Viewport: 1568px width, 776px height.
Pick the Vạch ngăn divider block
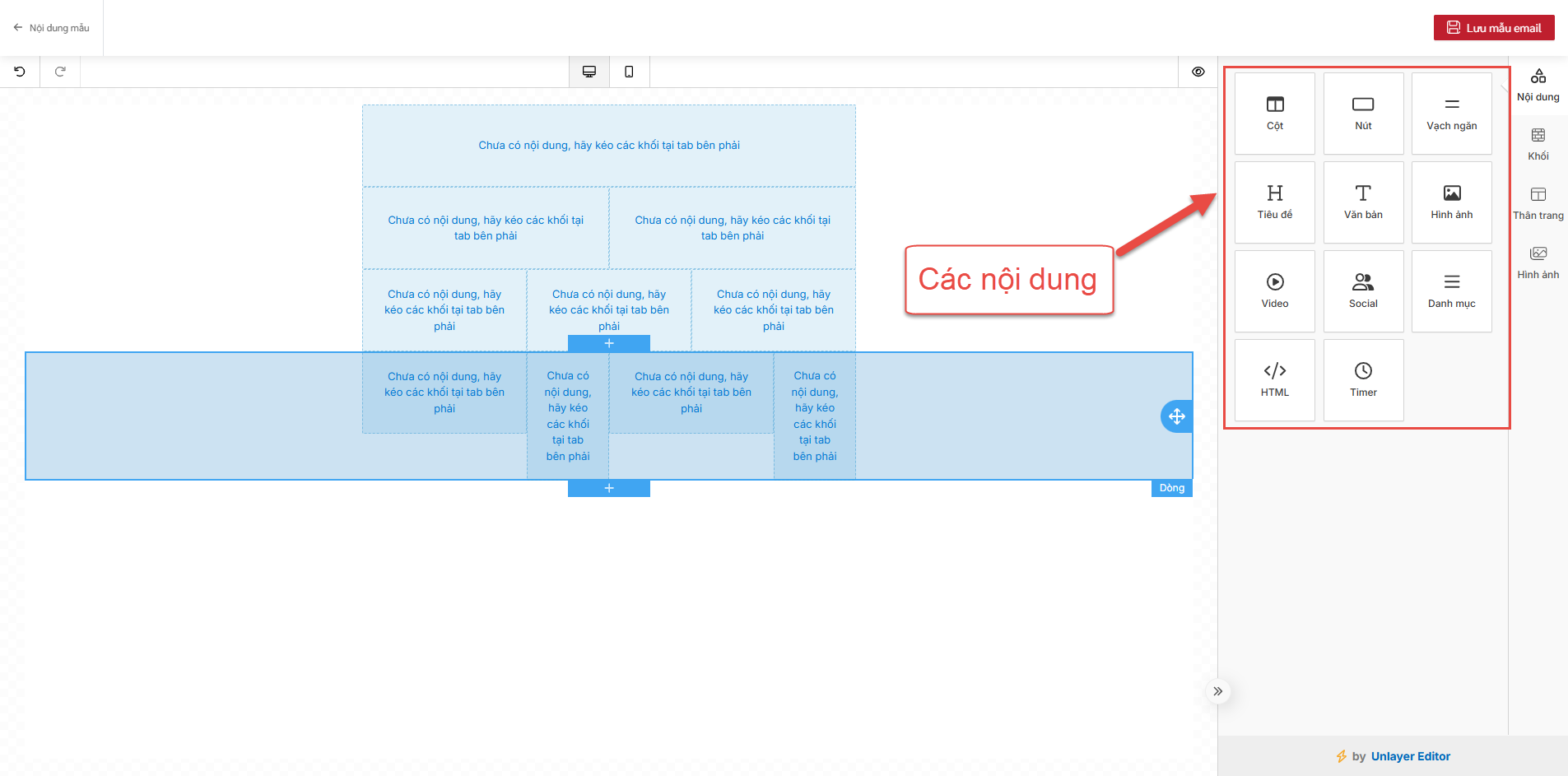click(1451, 114)
